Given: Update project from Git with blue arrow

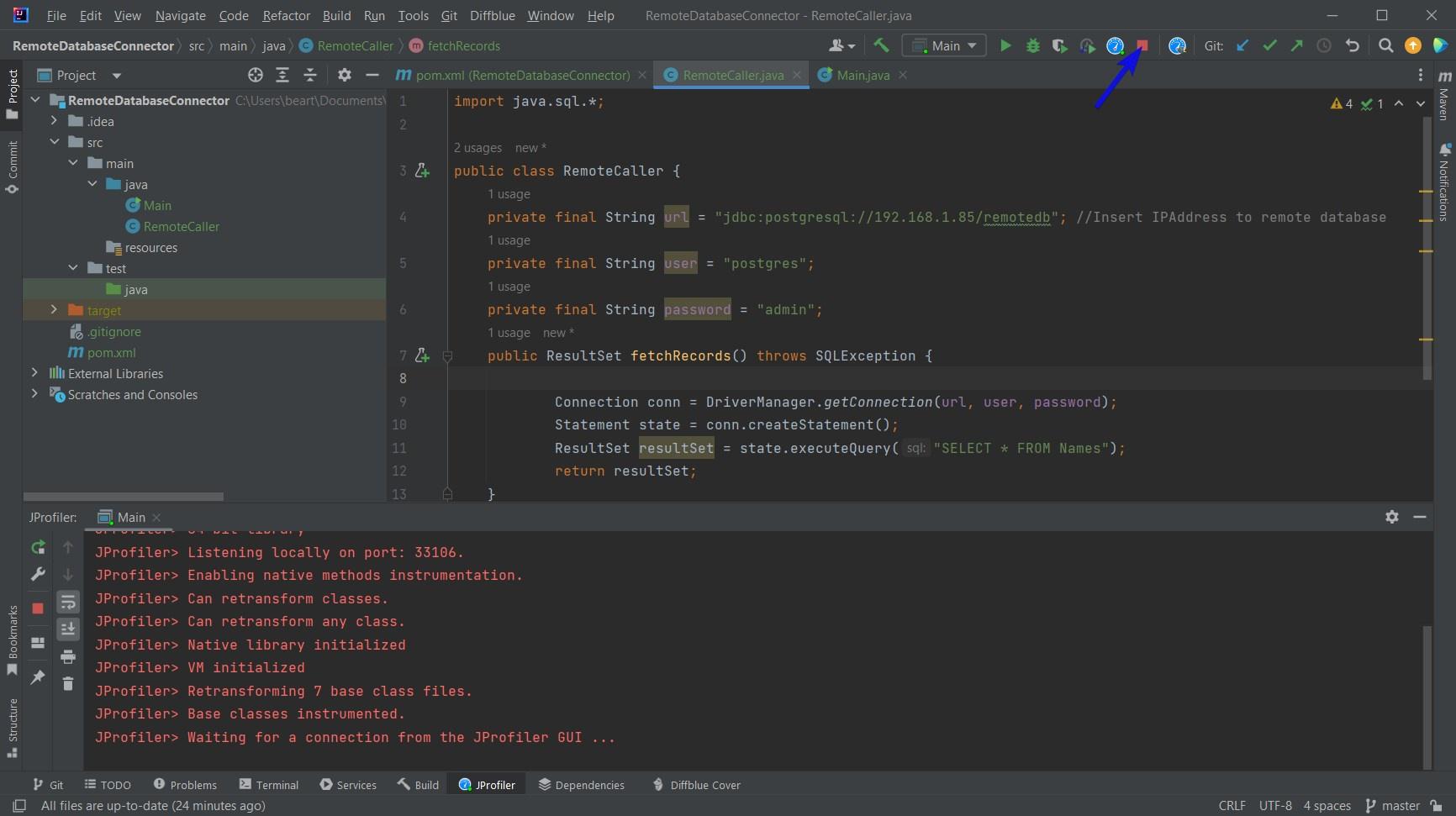Looking at the screenshot, I should [x=1242, y=45].
